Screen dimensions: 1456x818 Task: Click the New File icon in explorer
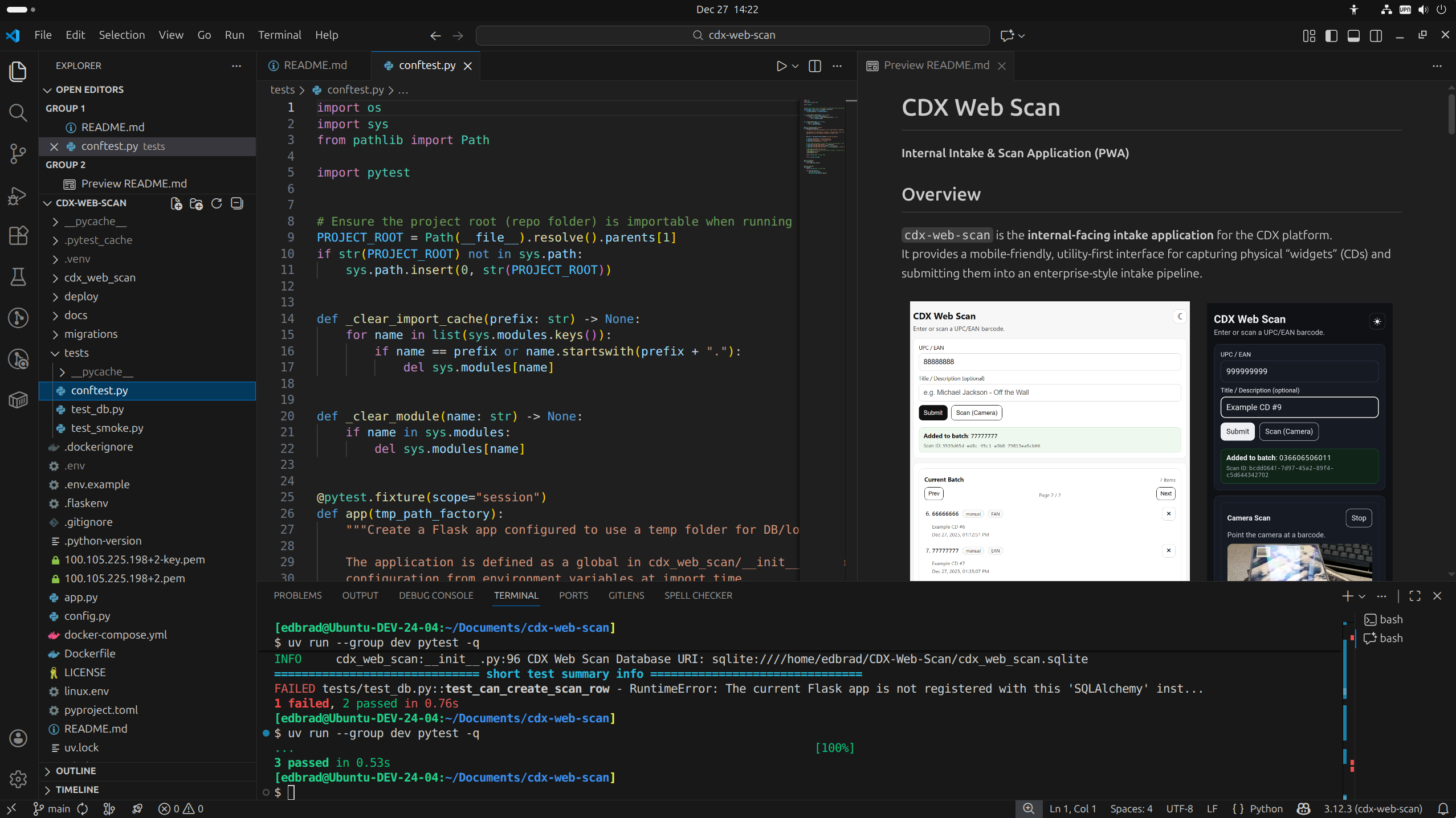[176, 203]
